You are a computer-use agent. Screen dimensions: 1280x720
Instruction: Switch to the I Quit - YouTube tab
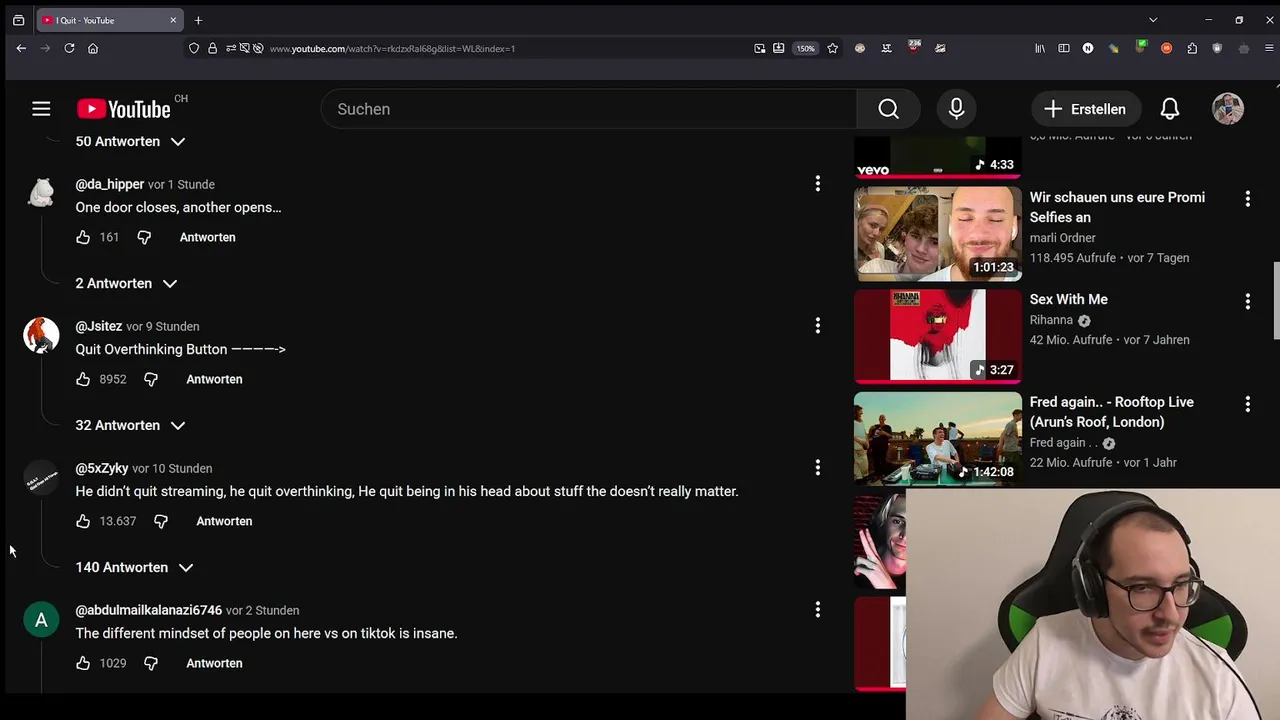pos(110,20)
